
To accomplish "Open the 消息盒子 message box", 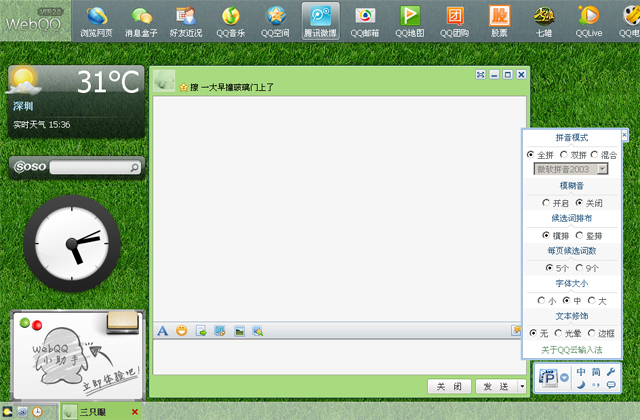I will coord(141,21).
